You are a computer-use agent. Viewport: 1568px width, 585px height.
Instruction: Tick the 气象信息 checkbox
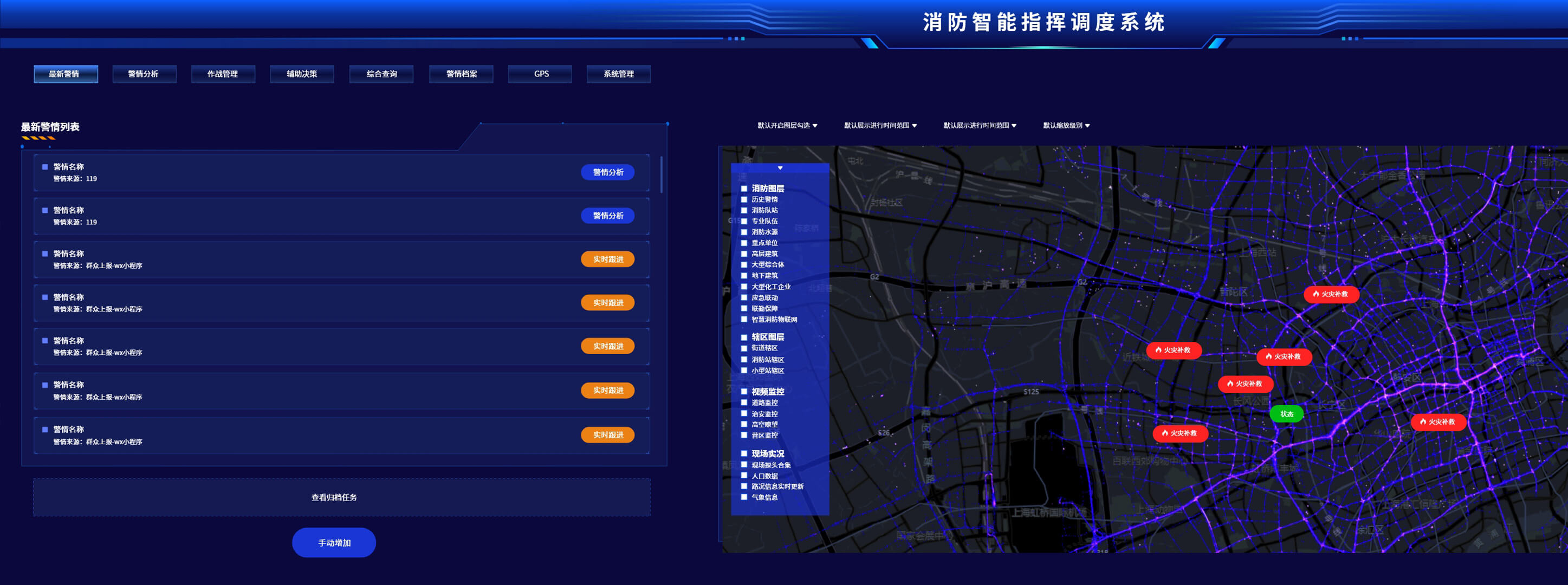[x=744, y=497]
